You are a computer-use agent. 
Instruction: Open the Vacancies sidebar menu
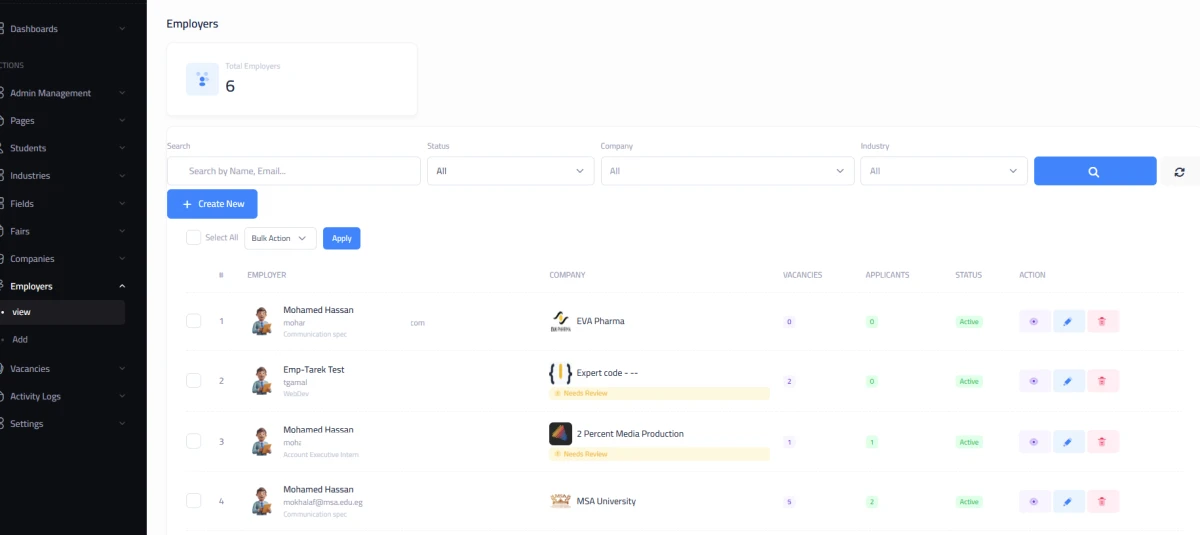[65, 369]
